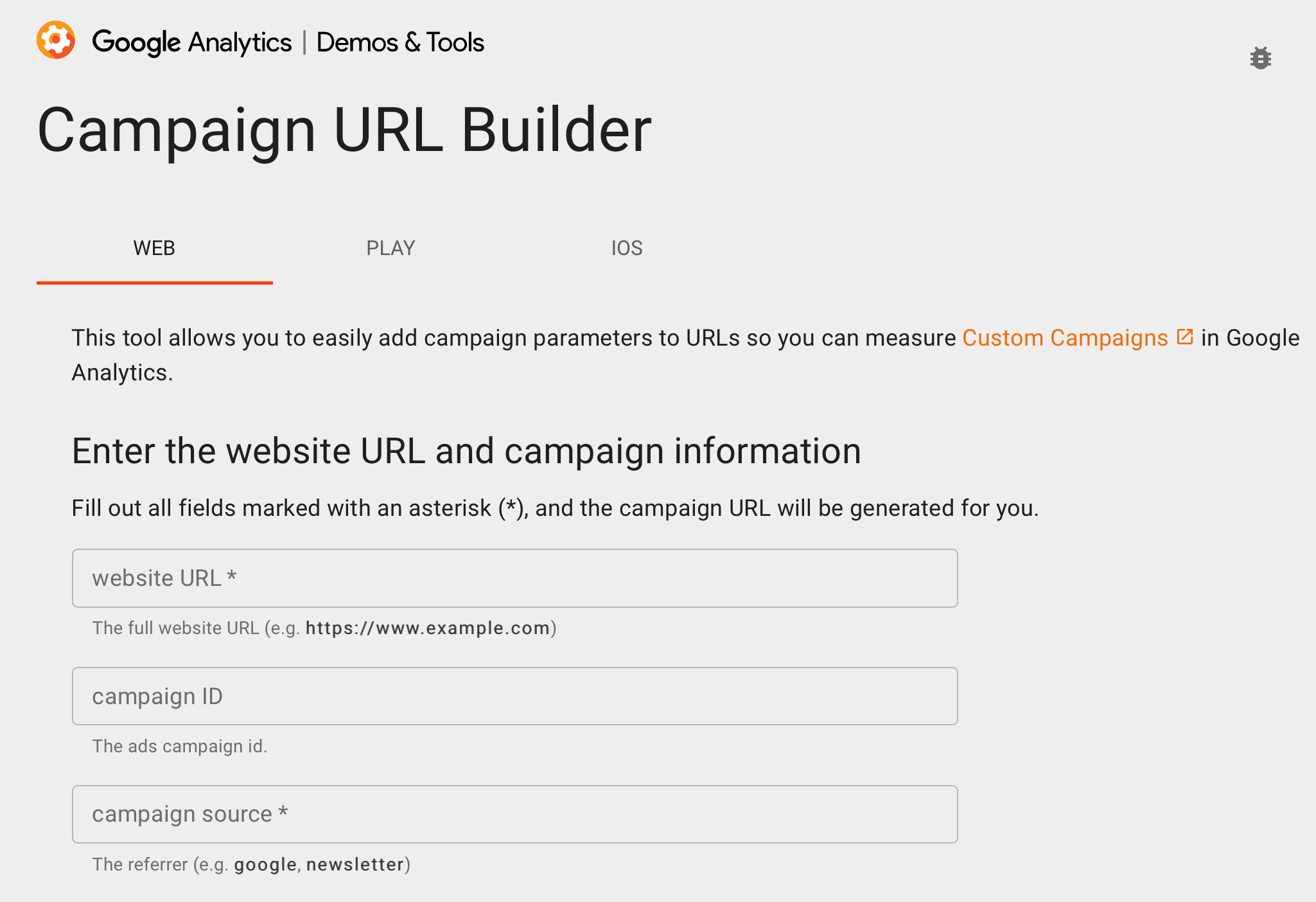
Task: Click the IOS tab
Action: click(x=626, y=247)
